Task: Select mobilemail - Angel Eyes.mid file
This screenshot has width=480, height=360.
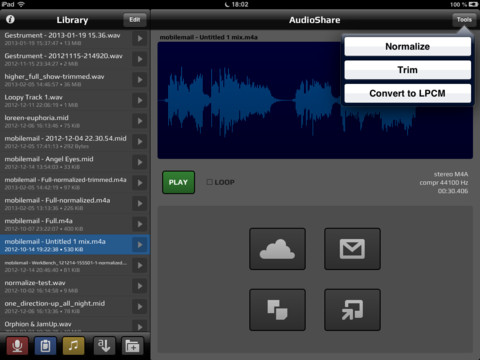Action: [75, 163]
